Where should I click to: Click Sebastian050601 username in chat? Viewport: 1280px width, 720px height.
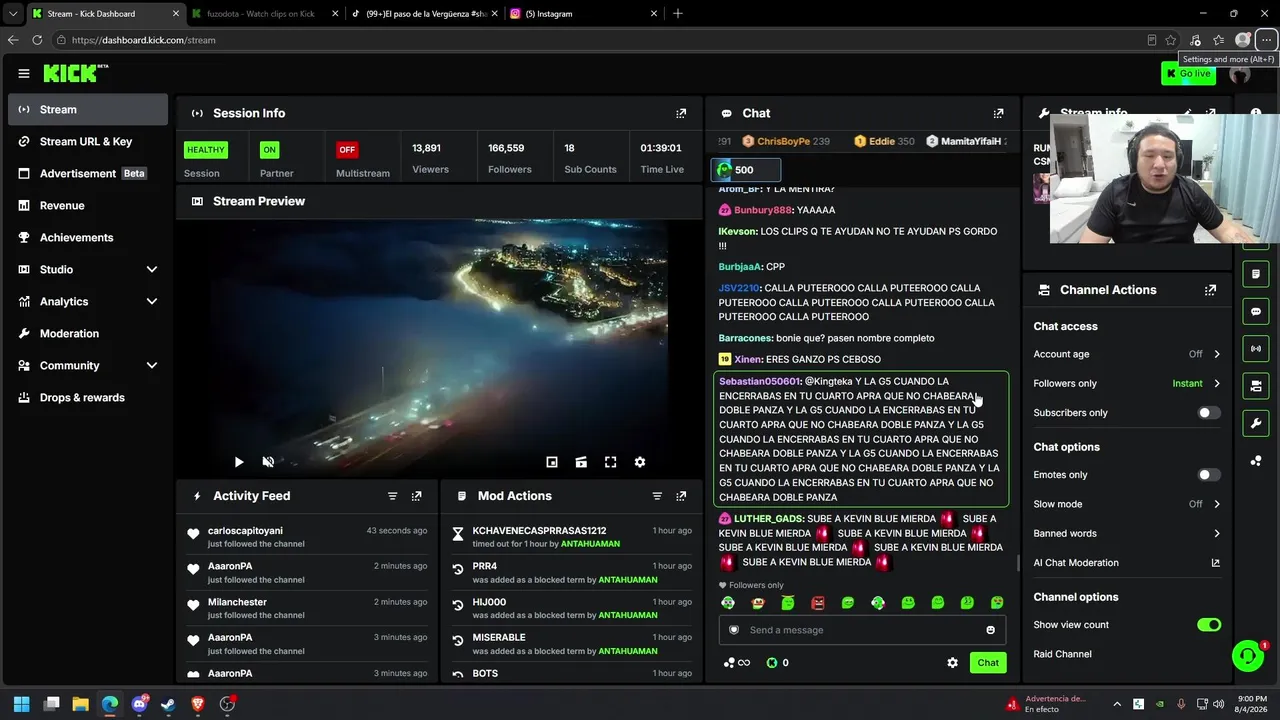click(760, 381)
